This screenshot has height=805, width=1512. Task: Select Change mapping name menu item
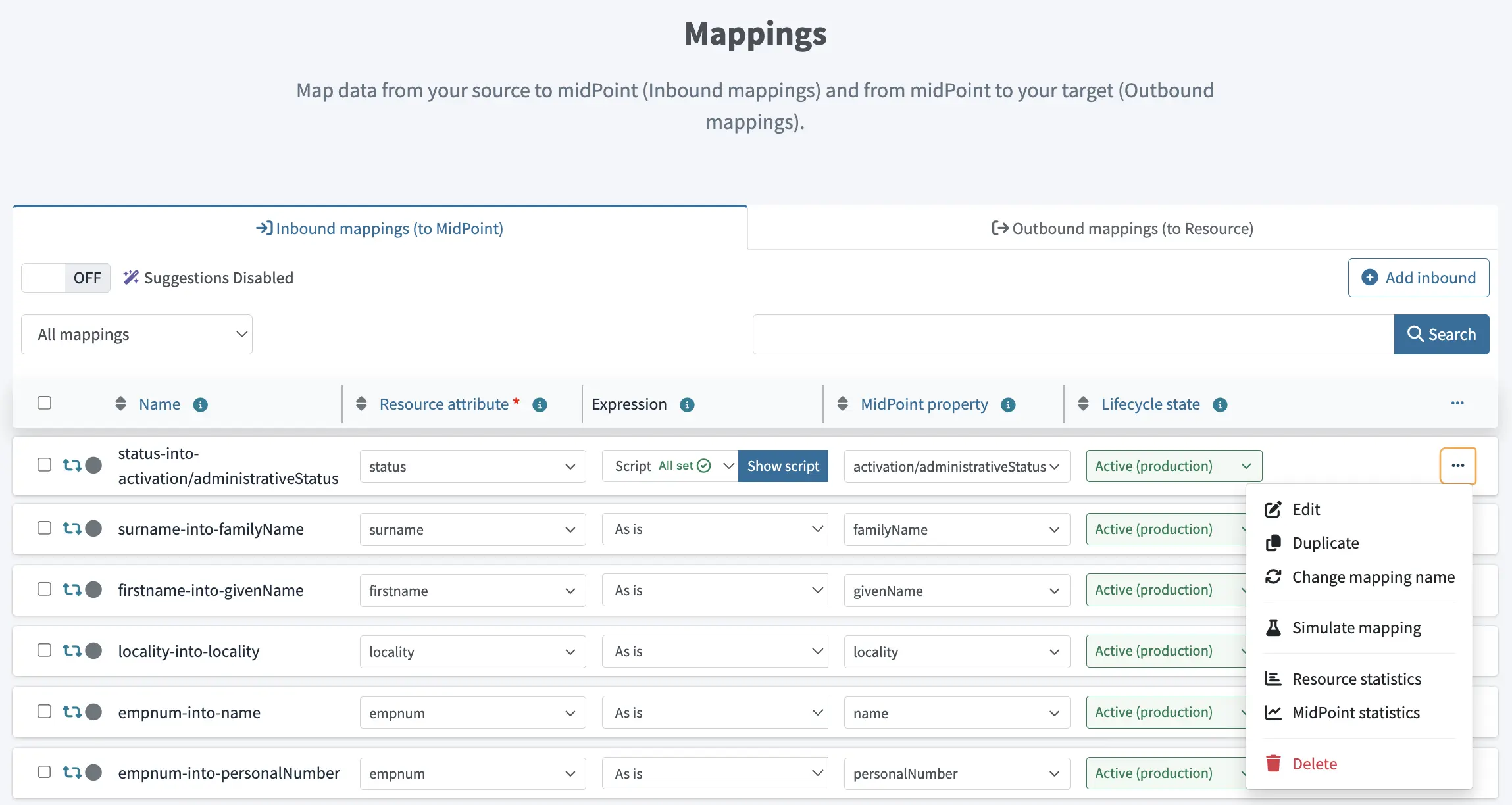point(1360,577)
